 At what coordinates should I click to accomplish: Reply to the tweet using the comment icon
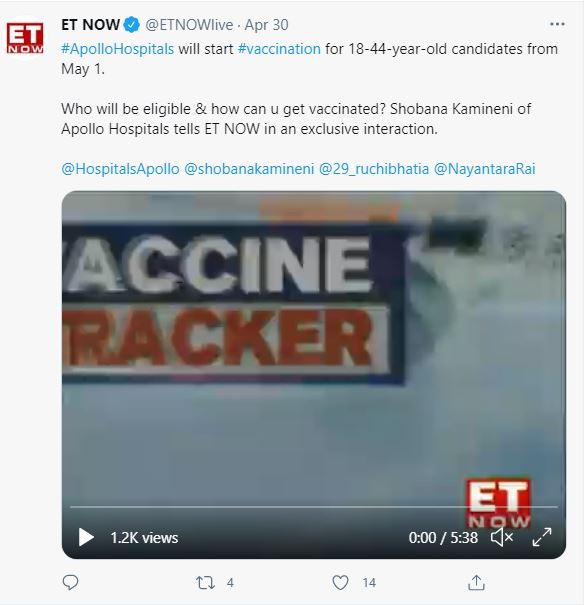[x=70, y=582]
